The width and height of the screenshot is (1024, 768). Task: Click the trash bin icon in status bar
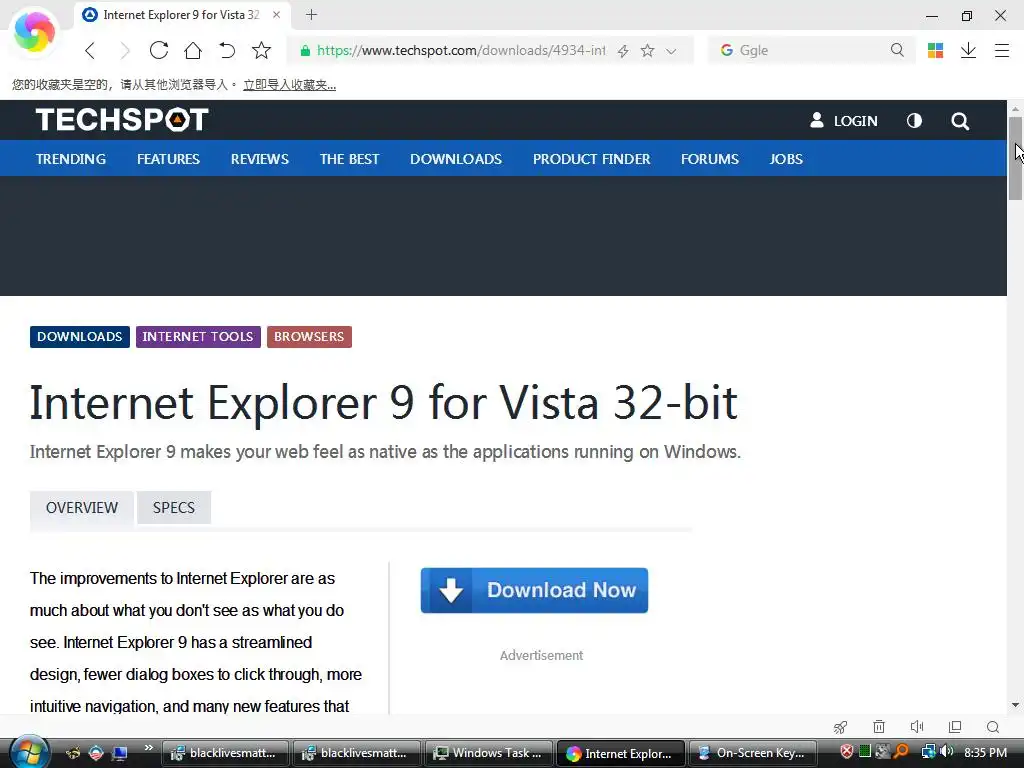coord(879,727)
